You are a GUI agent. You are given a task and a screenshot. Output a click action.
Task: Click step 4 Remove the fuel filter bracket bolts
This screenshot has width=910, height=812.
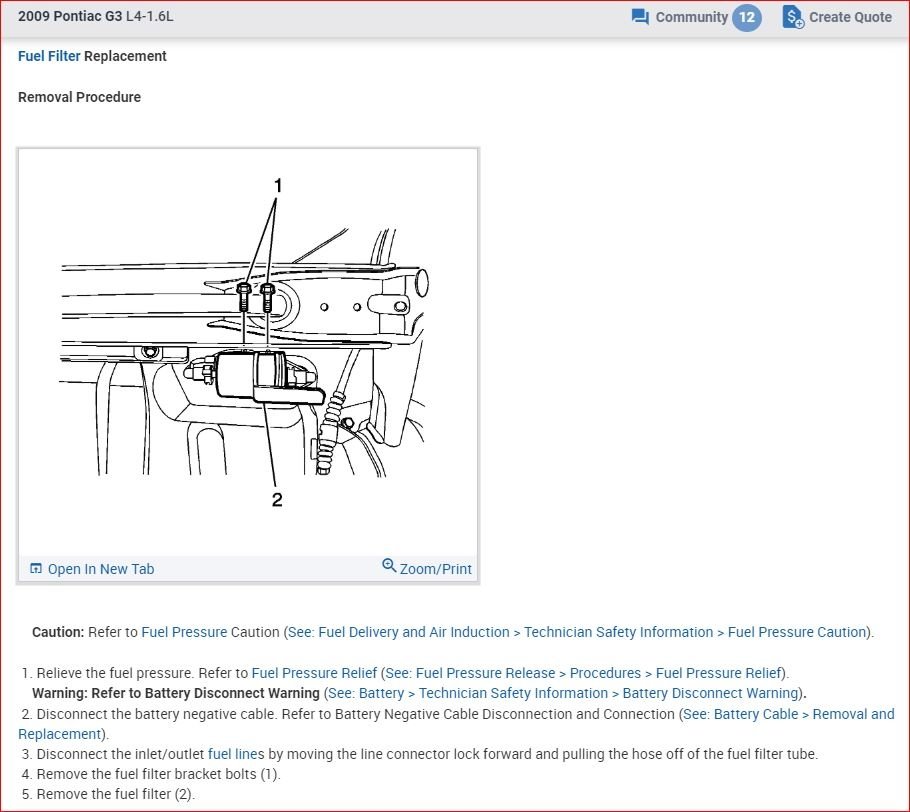tap(151, 774)
